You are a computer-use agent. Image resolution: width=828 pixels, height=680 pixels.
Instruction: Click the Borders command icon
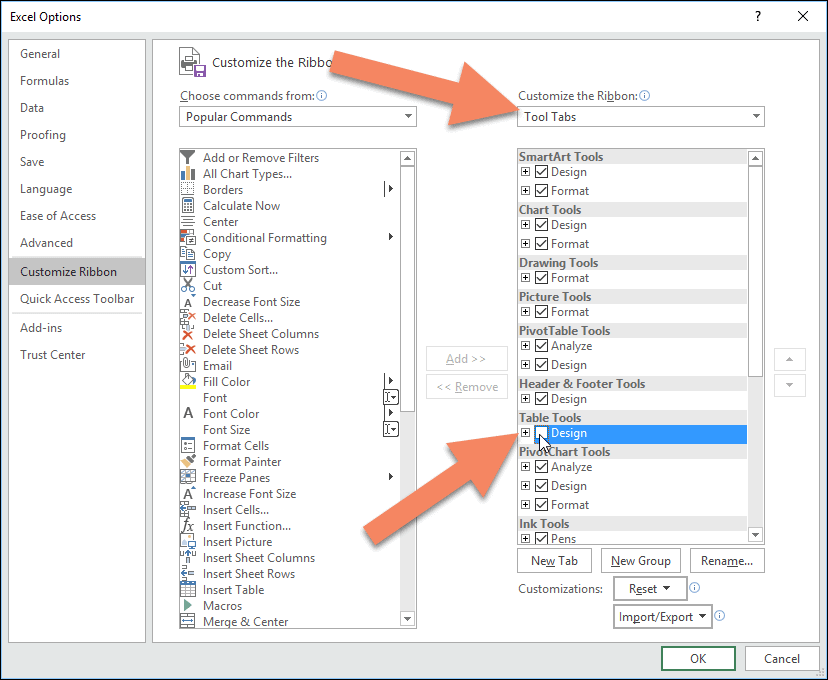tap(187, 190)
